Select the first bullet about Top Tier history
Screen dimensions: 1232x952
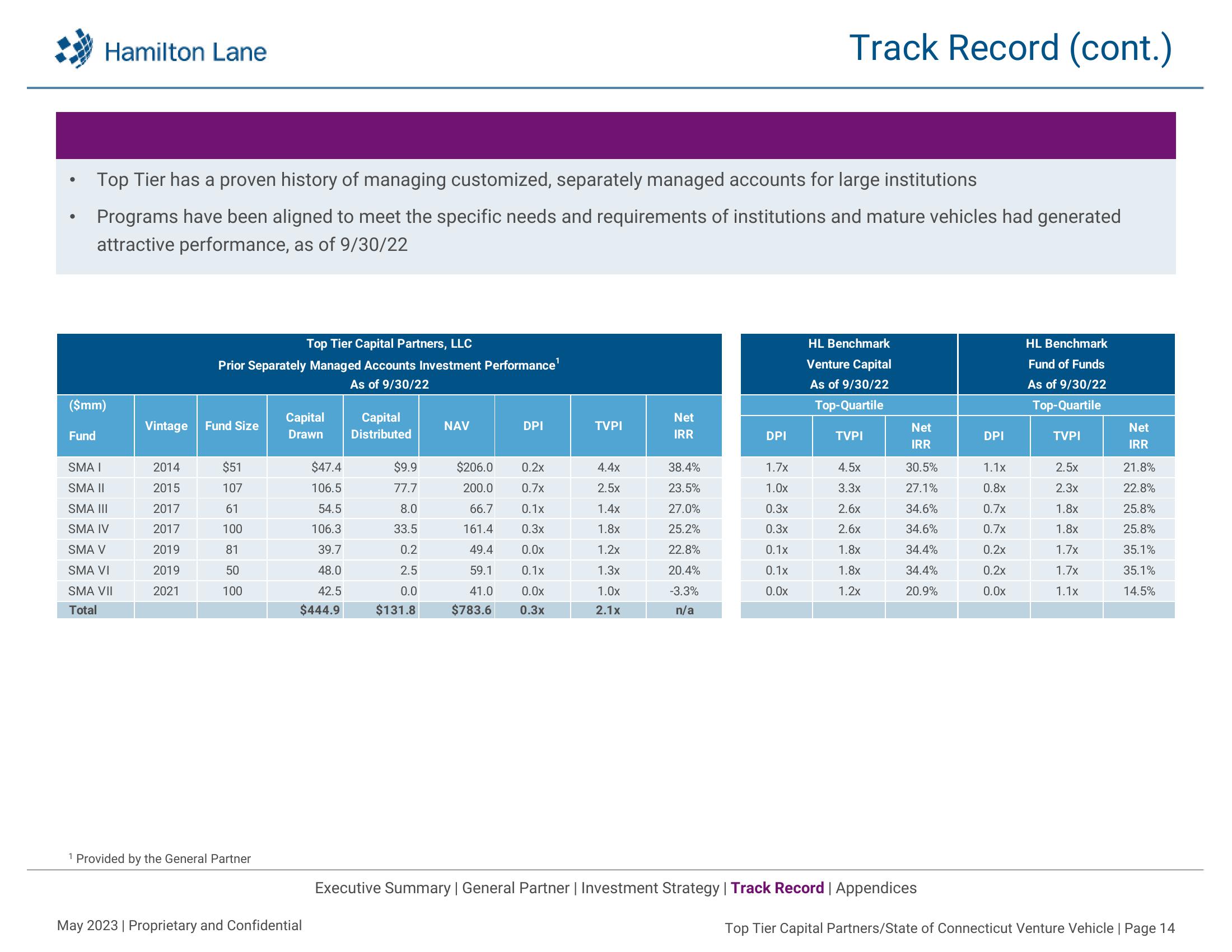536,180
